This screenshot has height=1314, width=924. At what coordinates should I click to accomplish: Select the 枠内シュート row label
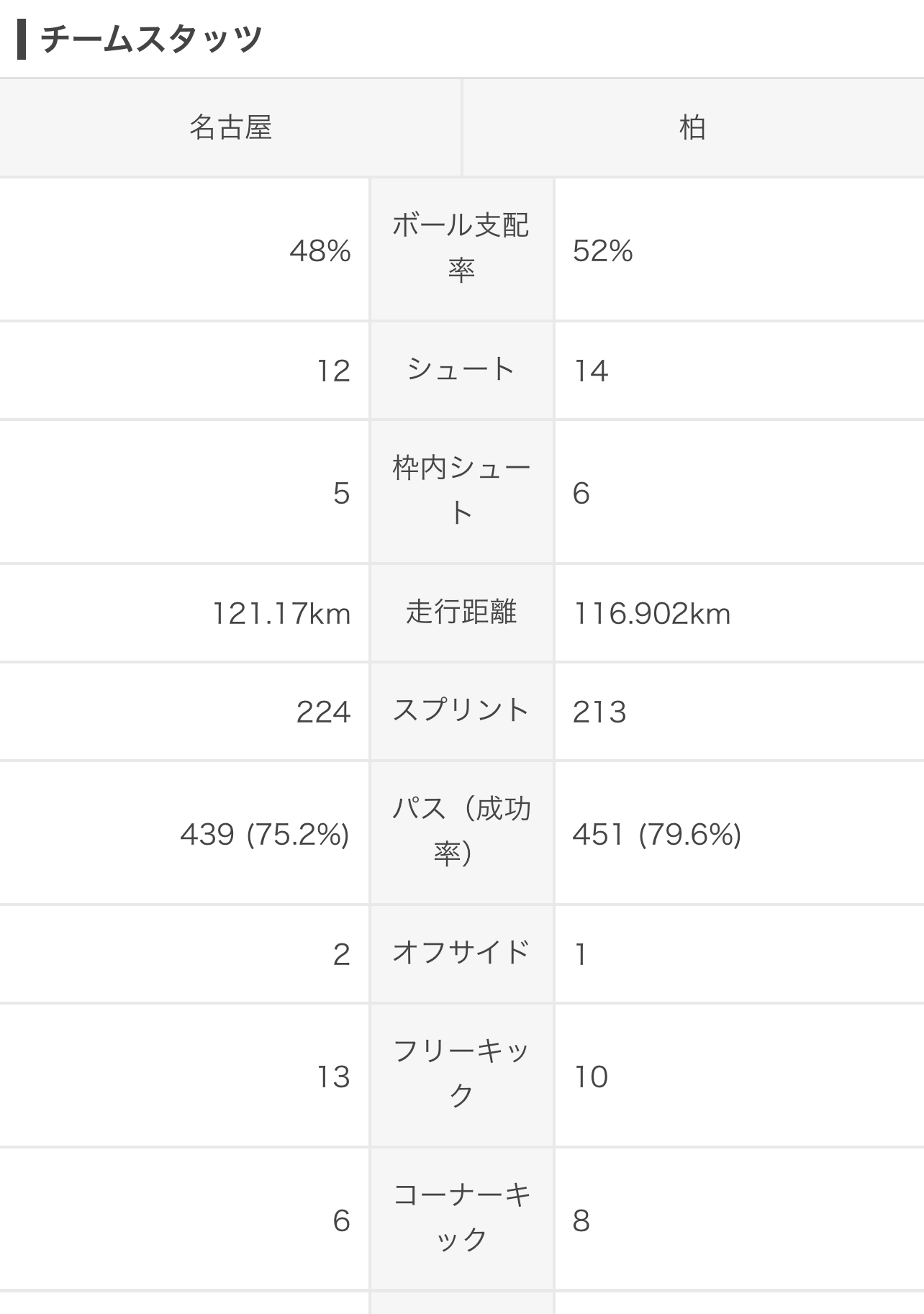pyautogui.click(x=461, y=491)
